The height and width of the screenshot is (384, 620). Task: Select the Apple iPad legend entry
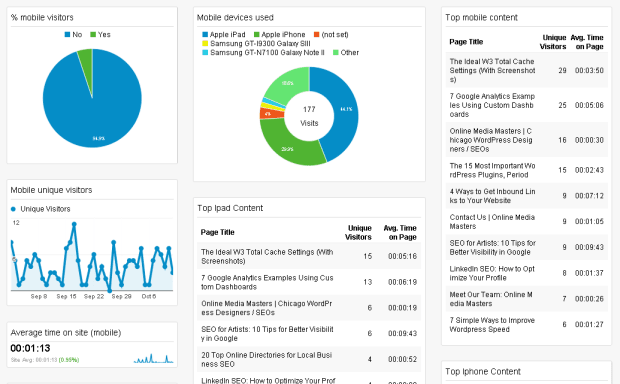coord(224,35)
